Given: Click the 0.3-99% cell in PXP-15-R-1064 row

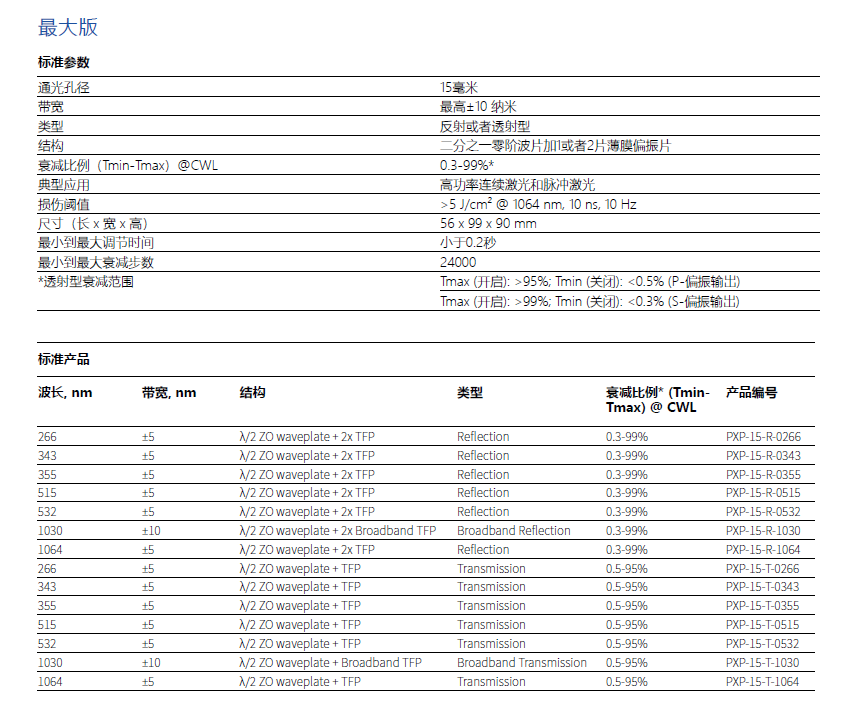Looking at the screenshot, I should pos(627,550).
